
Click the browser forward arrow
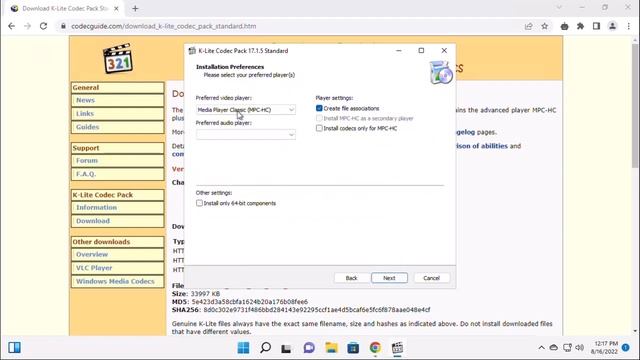tap(27, 26)
